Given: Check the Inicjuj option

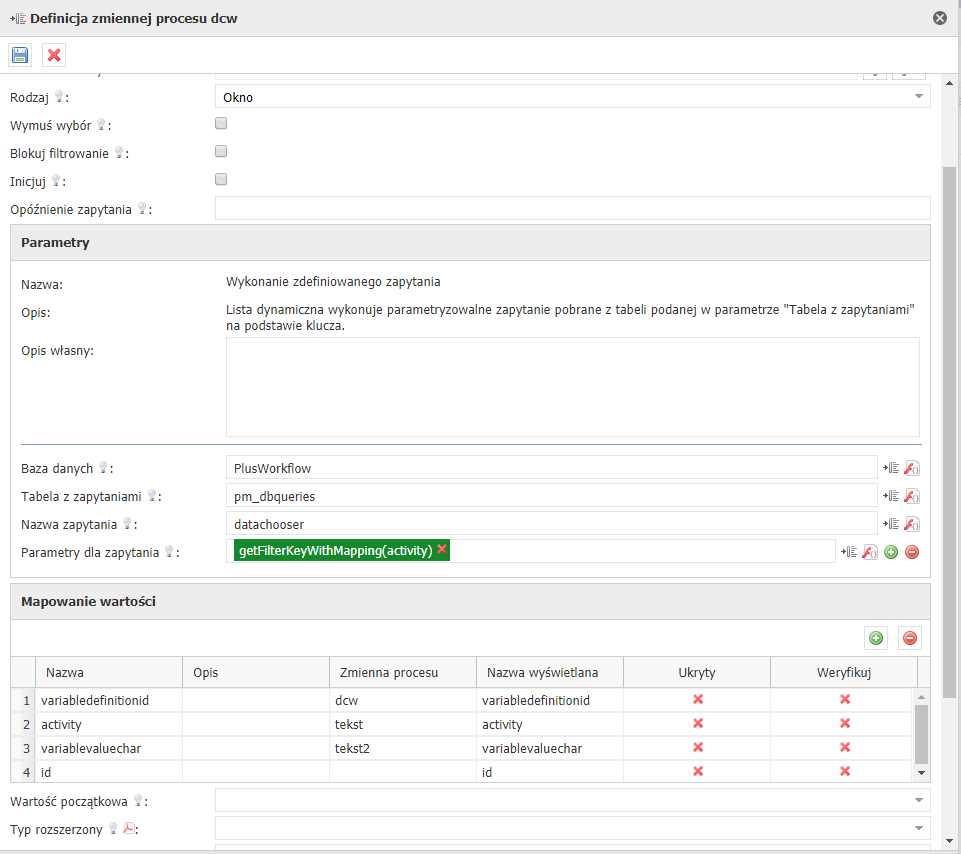Looking at the screenshot, I should coord(221,179).
